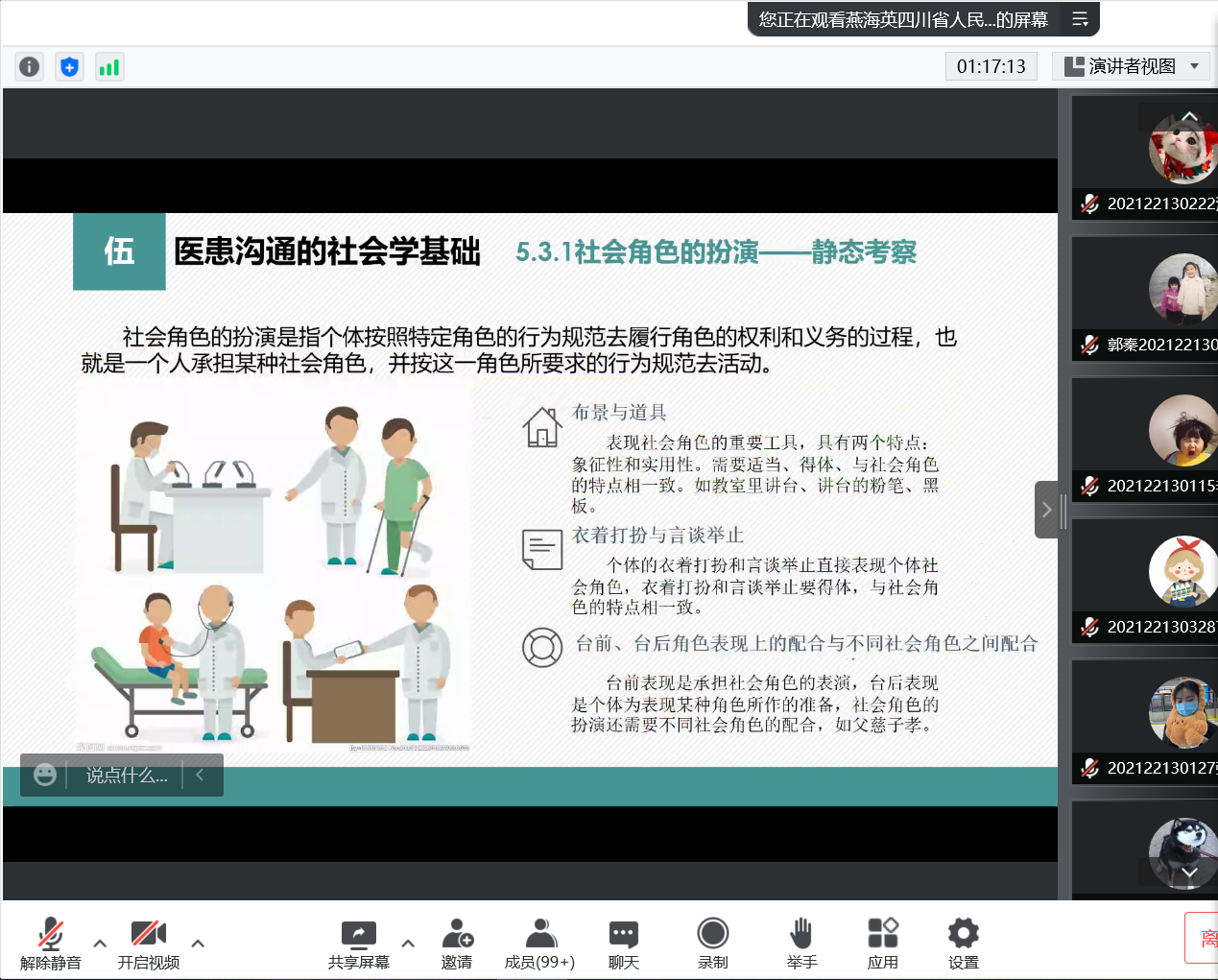1218x980 pixels.
Task: Click the 说点什么 chat input field
Action: click(x=125, y=776)
